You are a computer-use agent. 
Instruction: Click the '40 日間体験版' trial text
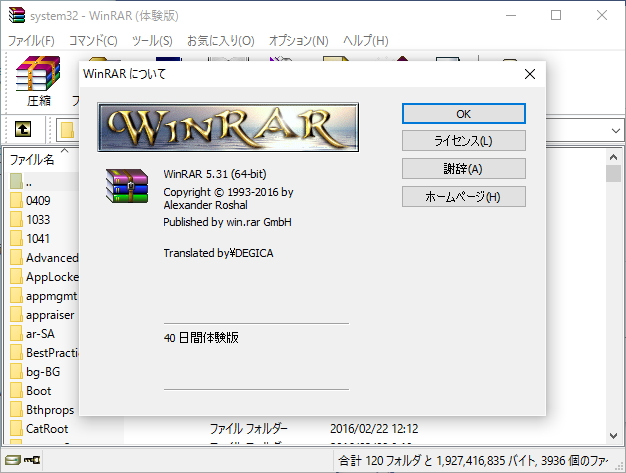pos(201,338)
